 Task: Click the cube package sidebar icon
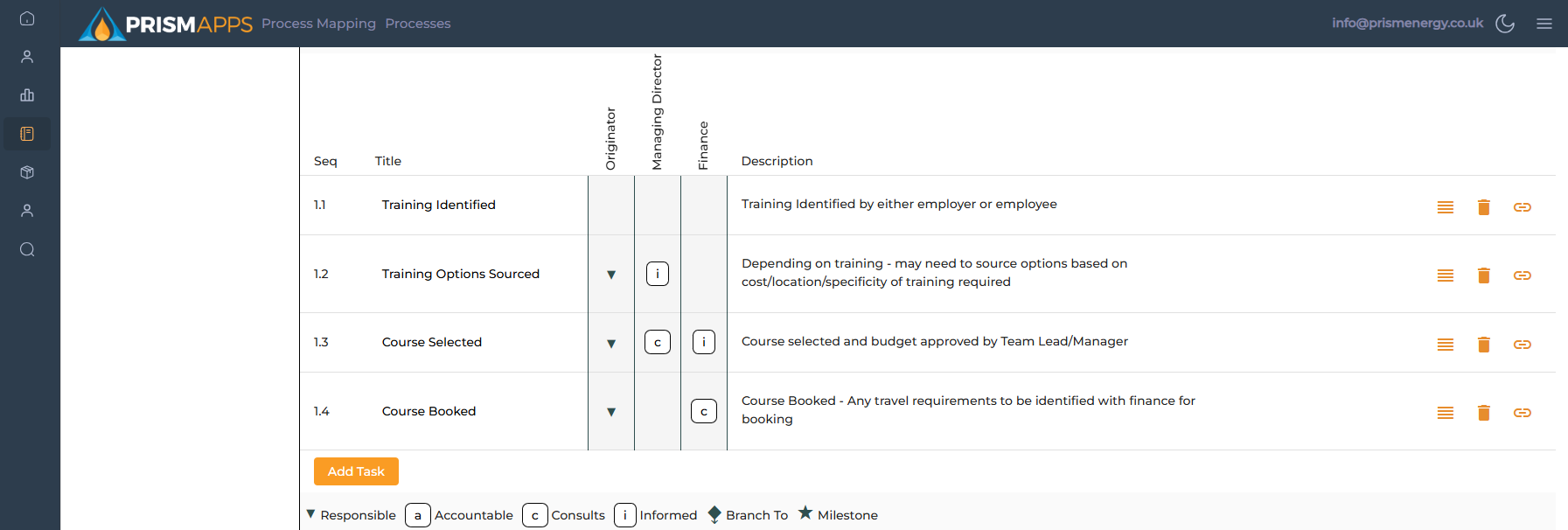(27, 172)
